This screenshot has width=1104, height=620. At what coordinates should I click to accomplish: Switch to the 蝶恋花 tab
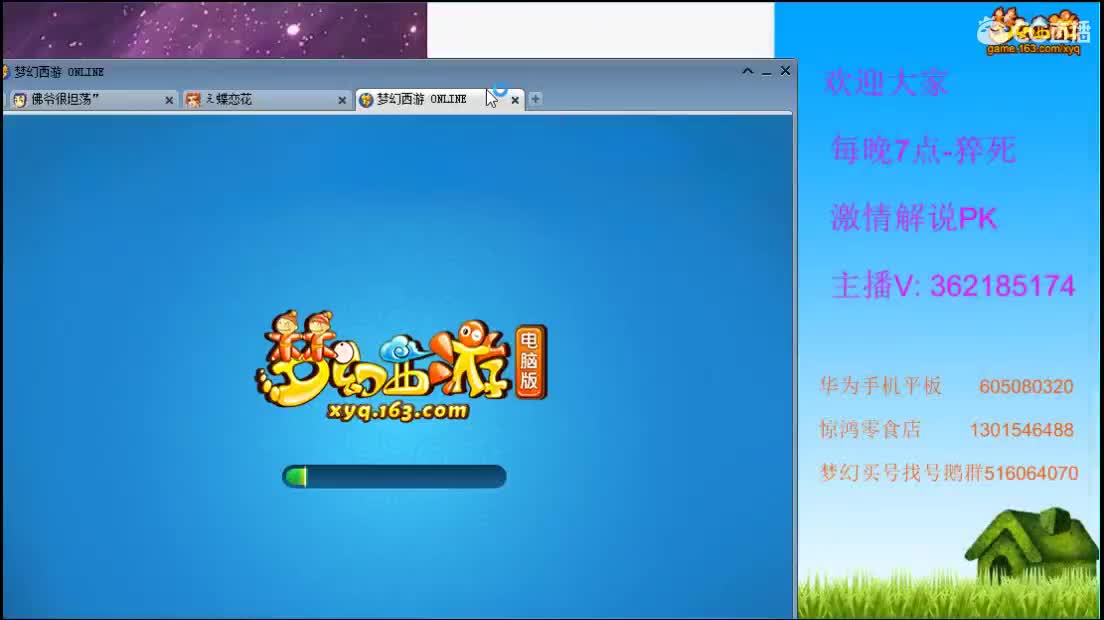click(x=266, y=100)
